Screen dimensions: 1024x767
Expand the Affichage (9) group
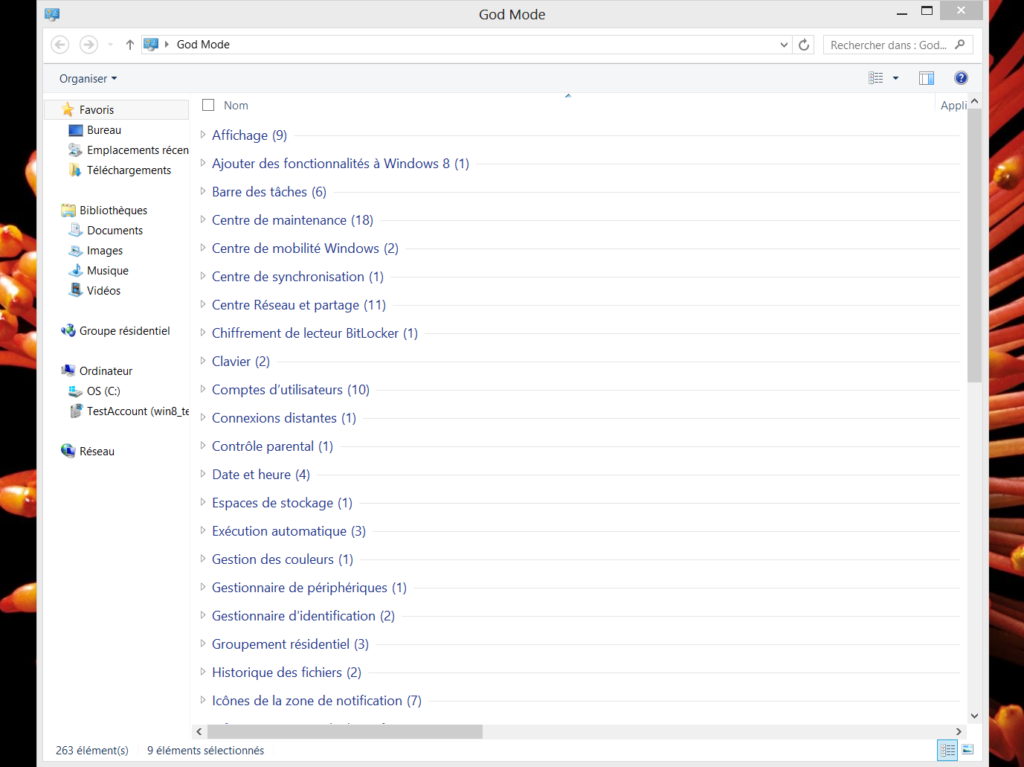coord(202,135)
